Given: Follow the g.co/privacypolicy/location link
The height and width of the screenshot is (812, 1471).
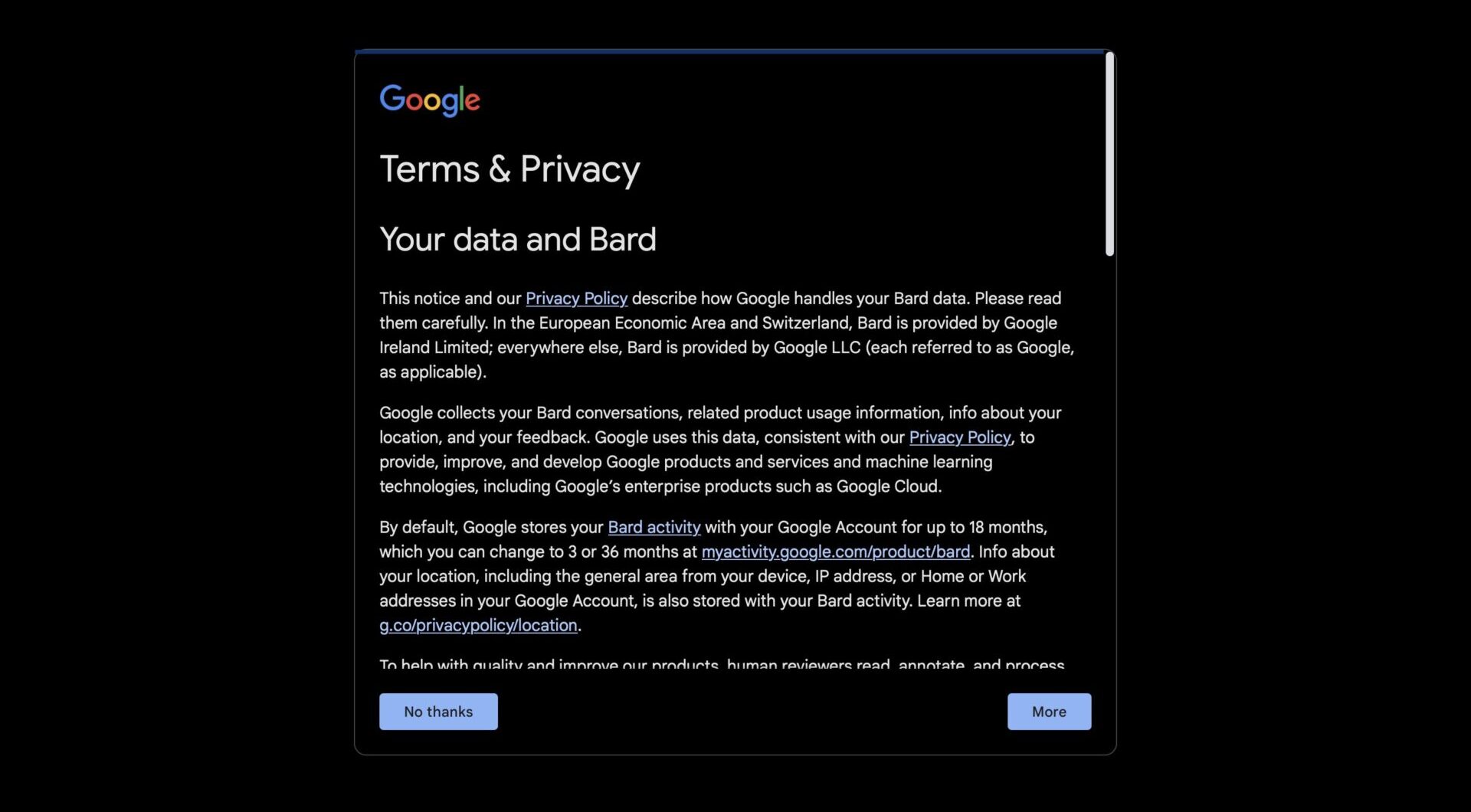Looking at the screenshot, I should [x=478, y=626].
